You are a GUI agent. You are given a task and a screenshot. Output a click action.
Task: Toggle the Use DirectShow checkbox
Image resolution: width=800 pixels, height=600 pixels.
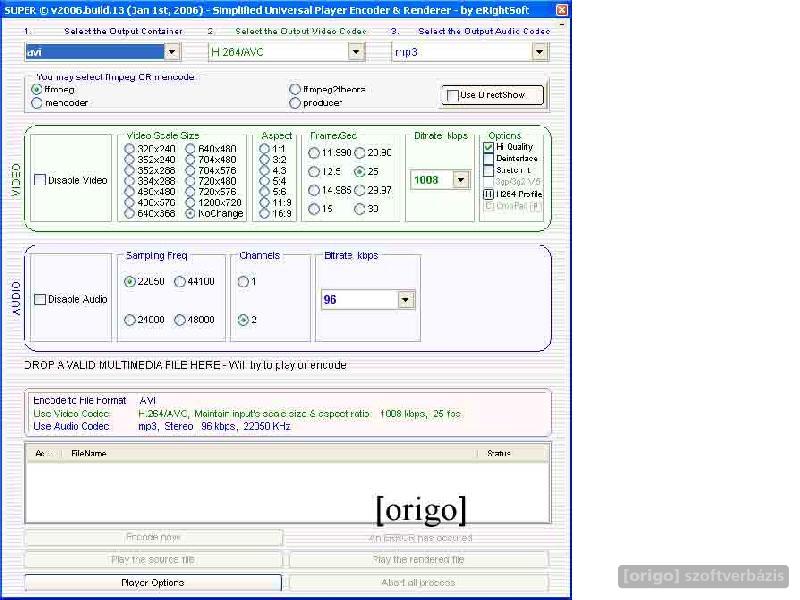click(x=453, y=95)
